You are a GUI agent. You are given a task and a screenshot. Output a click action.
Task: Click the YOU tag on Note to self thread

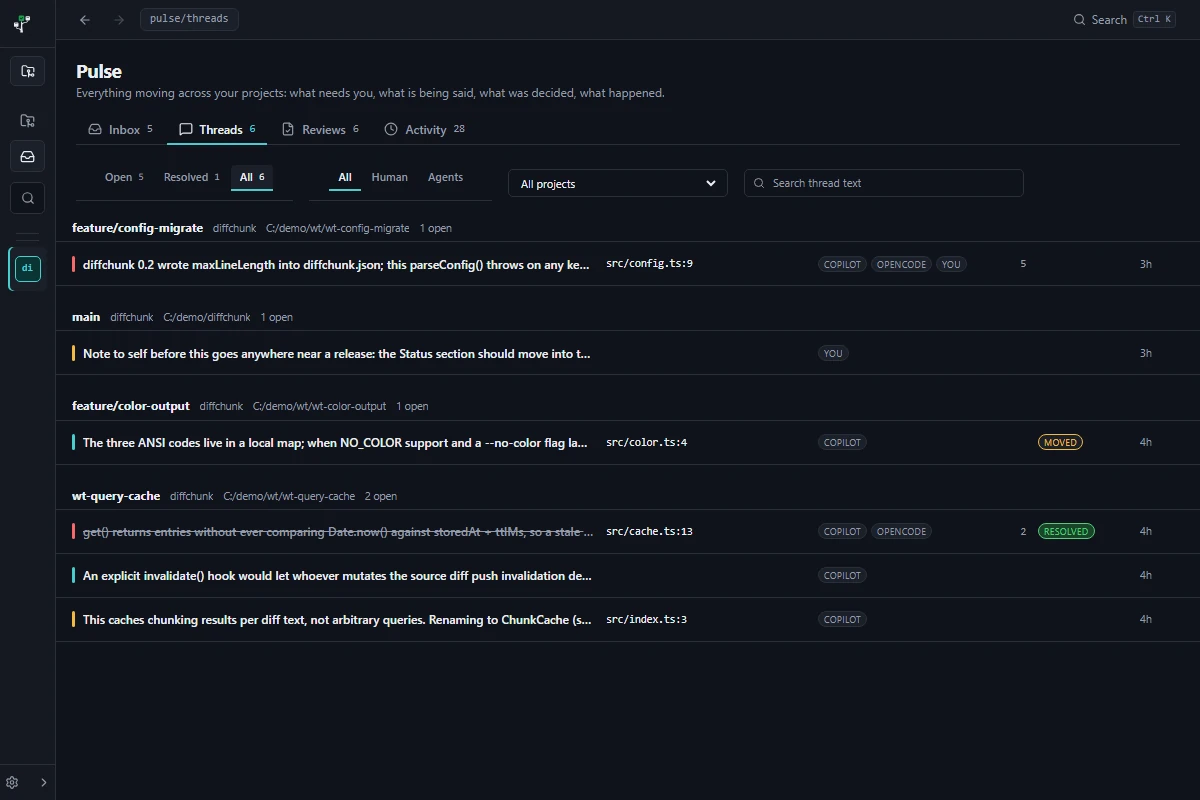[x=833, y=353]
